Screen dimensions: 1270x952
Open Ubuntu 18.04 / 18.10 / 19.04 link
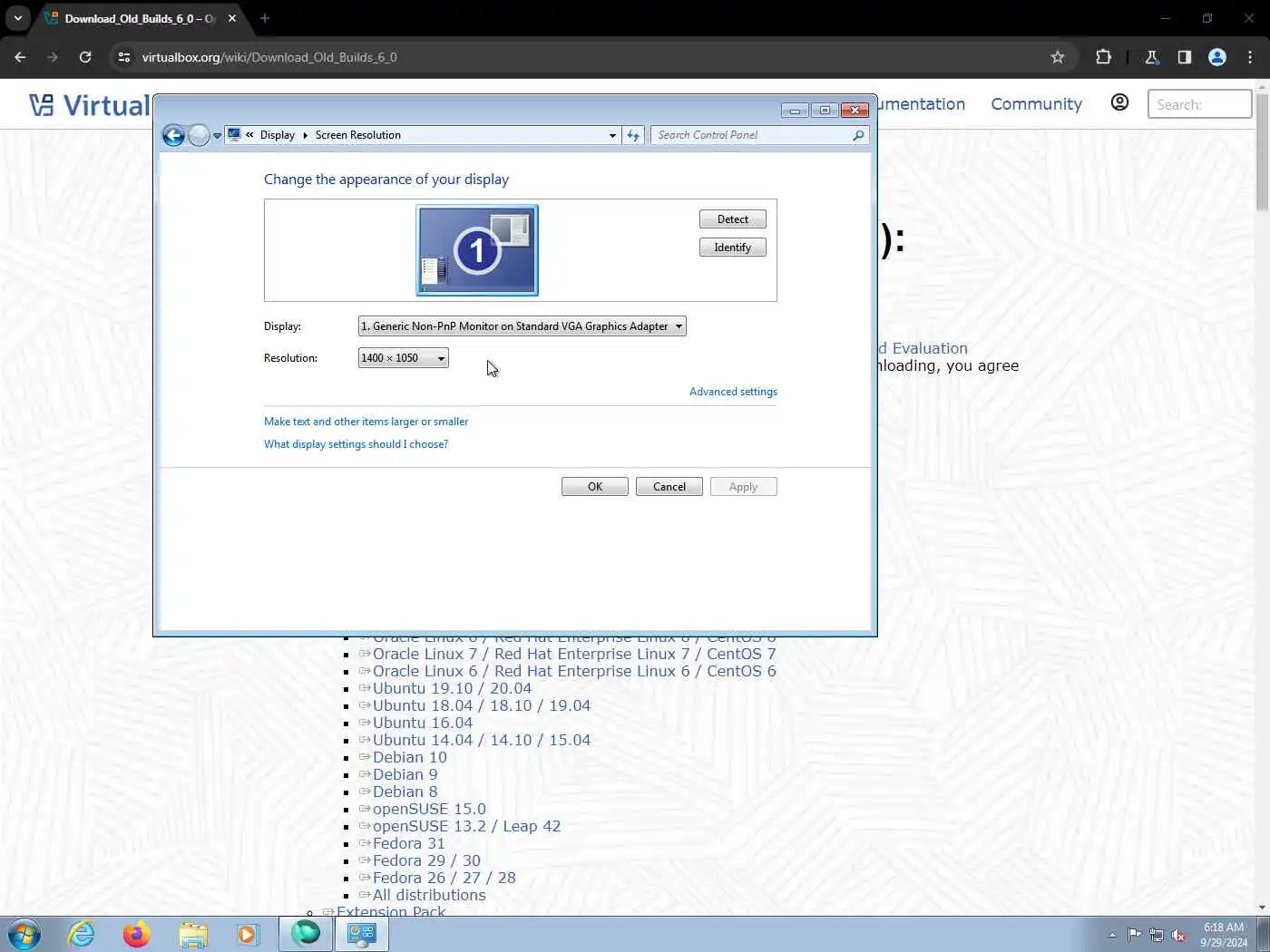click(x=482, y=705)
